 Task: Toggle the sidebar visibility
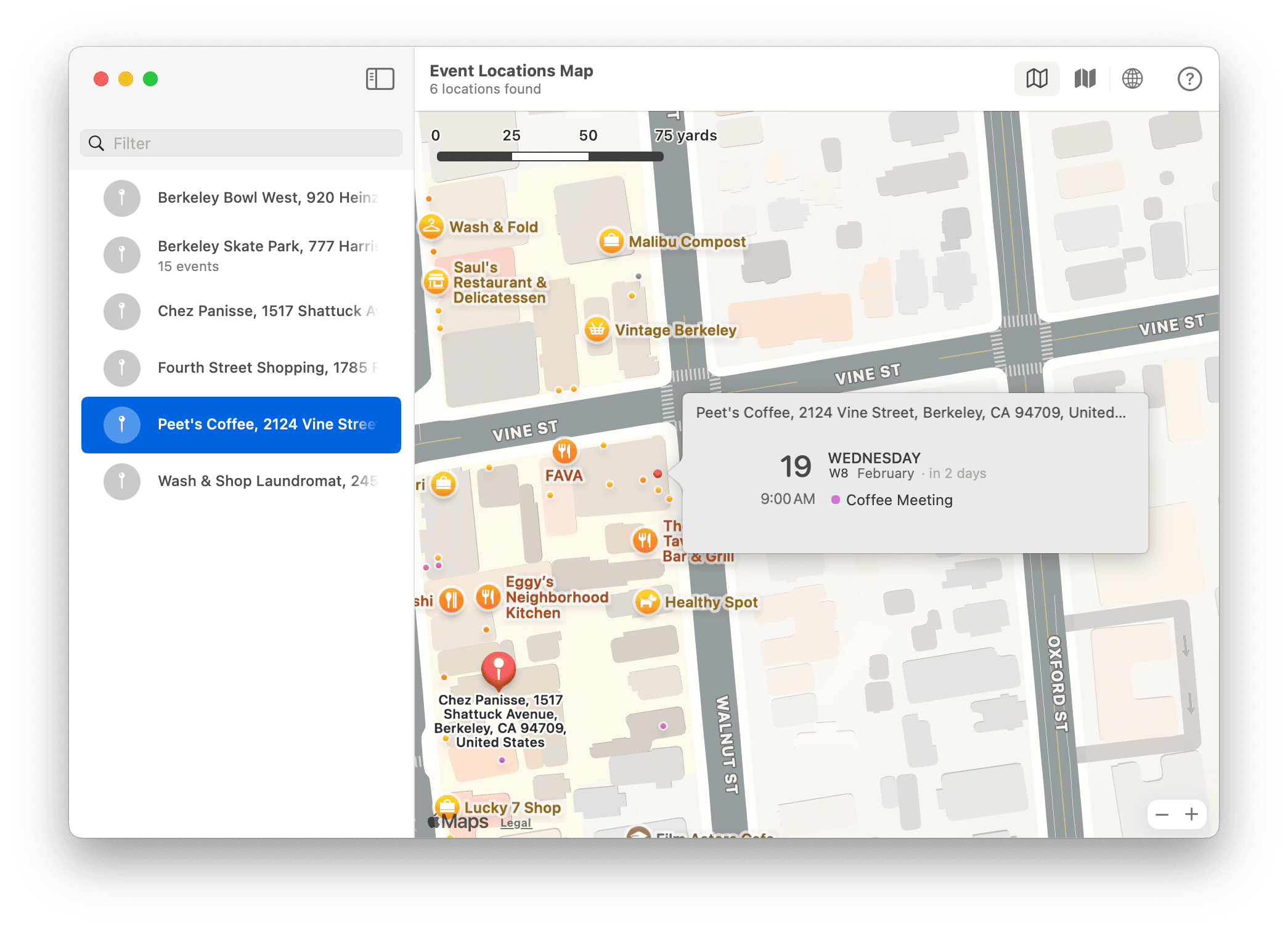[x=380, y=79]
